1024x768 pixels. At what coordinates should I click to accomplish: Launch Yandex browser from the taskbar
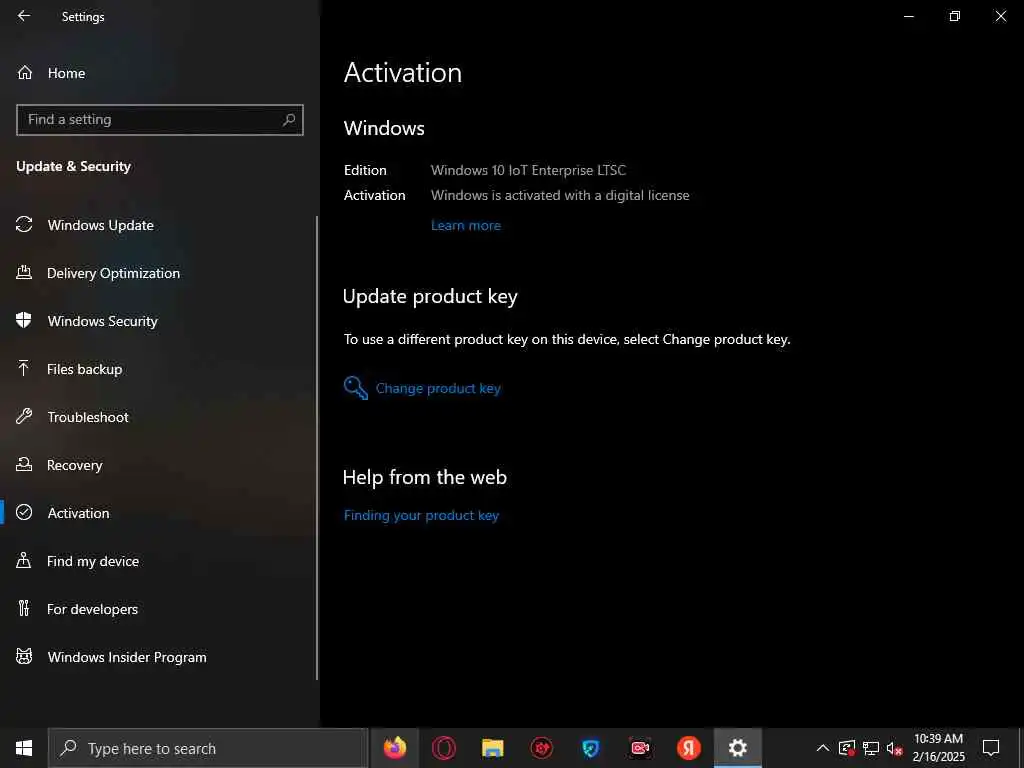tap(688, 748)
